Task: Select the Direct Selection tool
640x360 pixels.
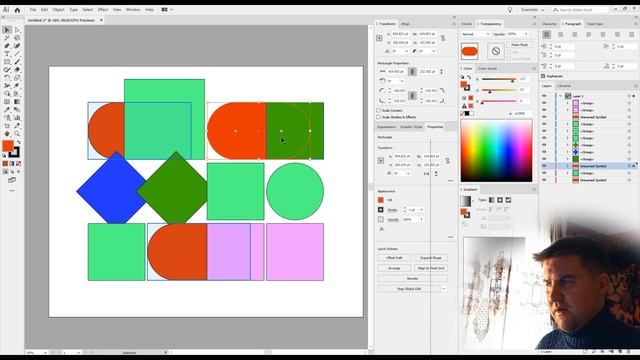Action: point(17,30)
